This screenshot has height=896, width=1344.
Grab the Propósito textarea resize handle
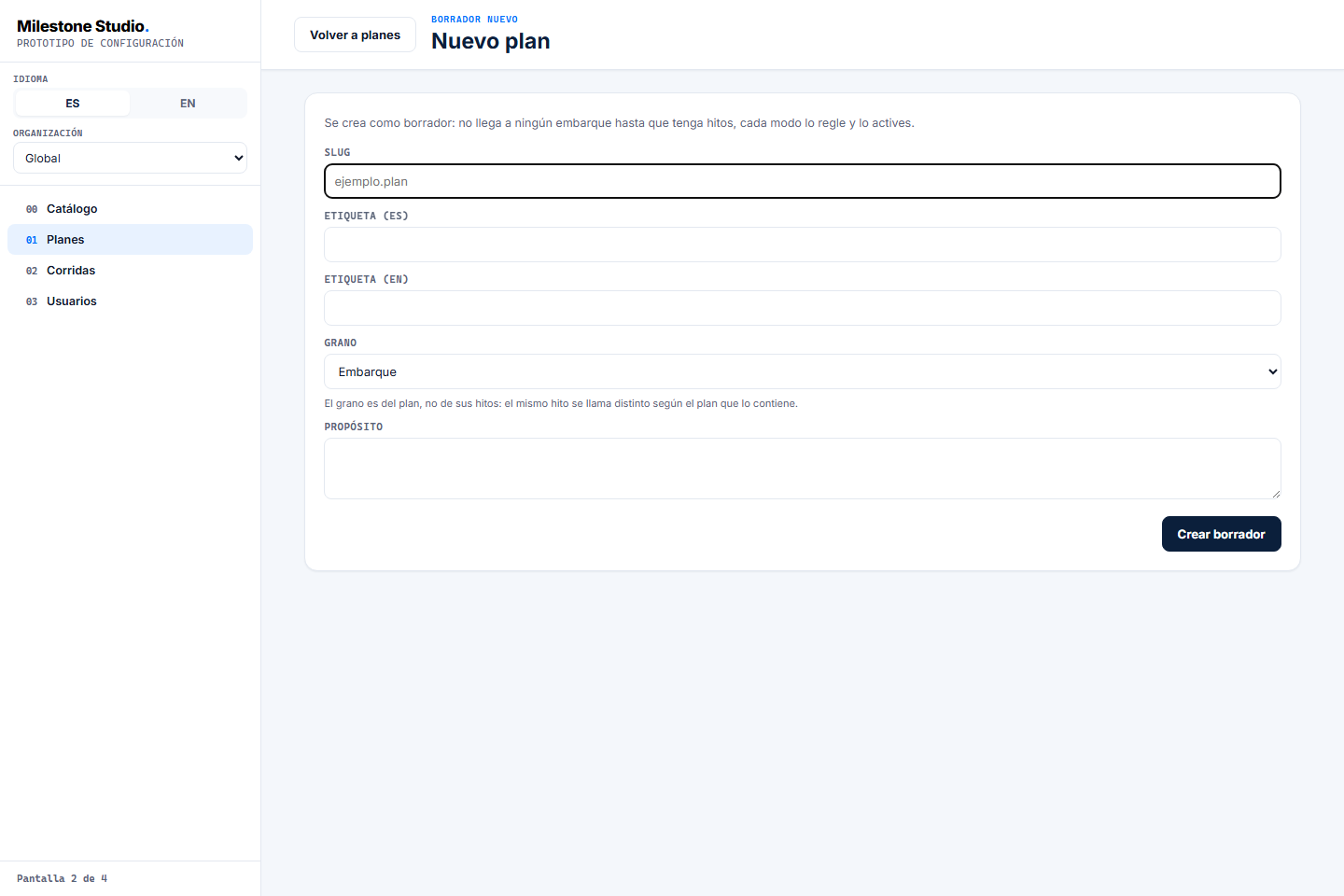[x=1276, y=494]
